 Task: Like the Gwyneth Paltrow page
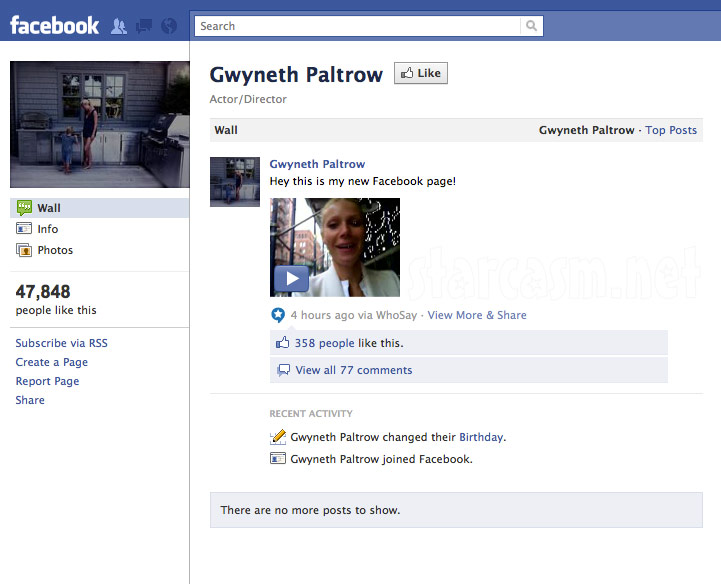(421, 73)
